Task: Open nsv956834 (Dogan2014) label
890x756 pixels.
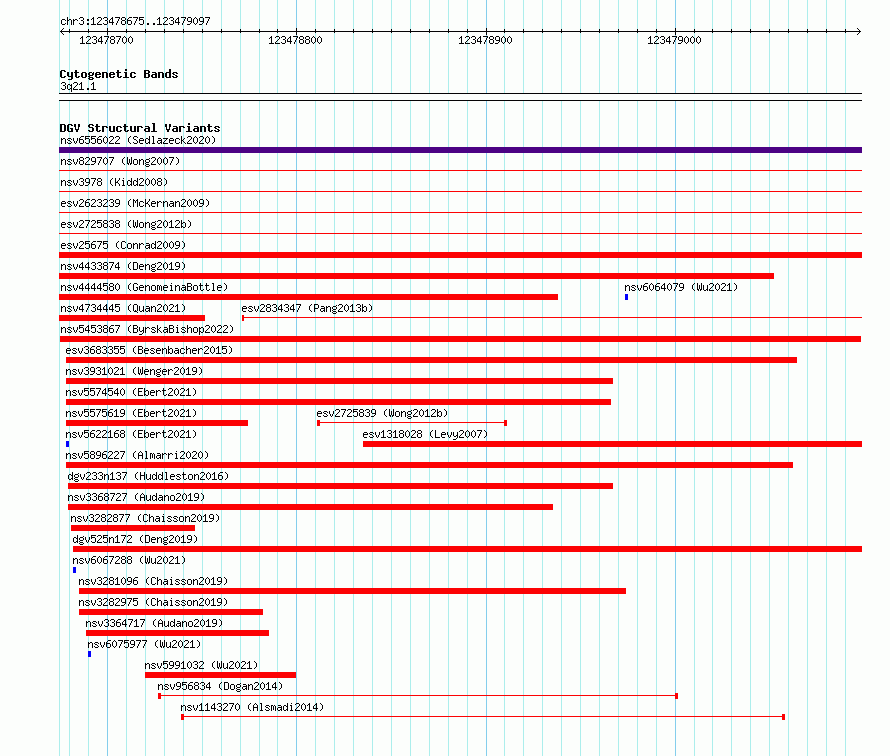Action: [x=220, y=686]
